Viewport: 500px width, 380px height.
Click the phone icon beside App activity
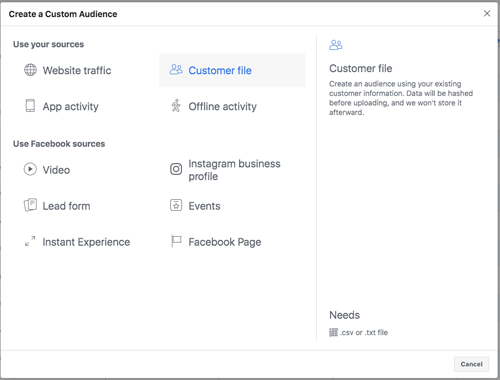click(30, 106)
